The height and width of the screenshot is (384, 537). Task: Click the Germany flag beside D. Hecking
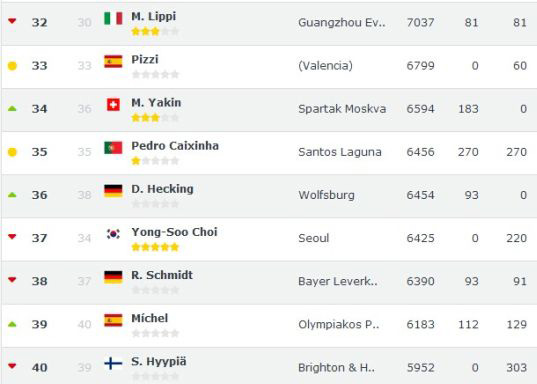113,191
